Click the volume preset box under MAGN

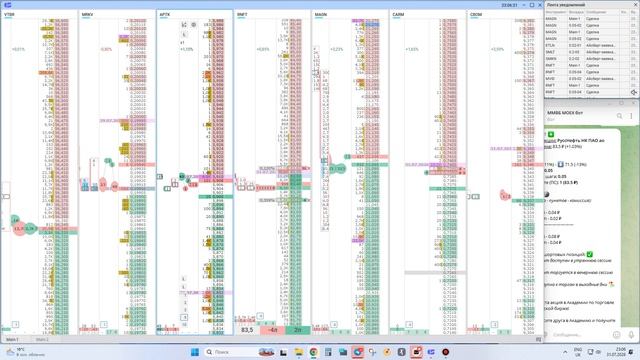point(334,324)
